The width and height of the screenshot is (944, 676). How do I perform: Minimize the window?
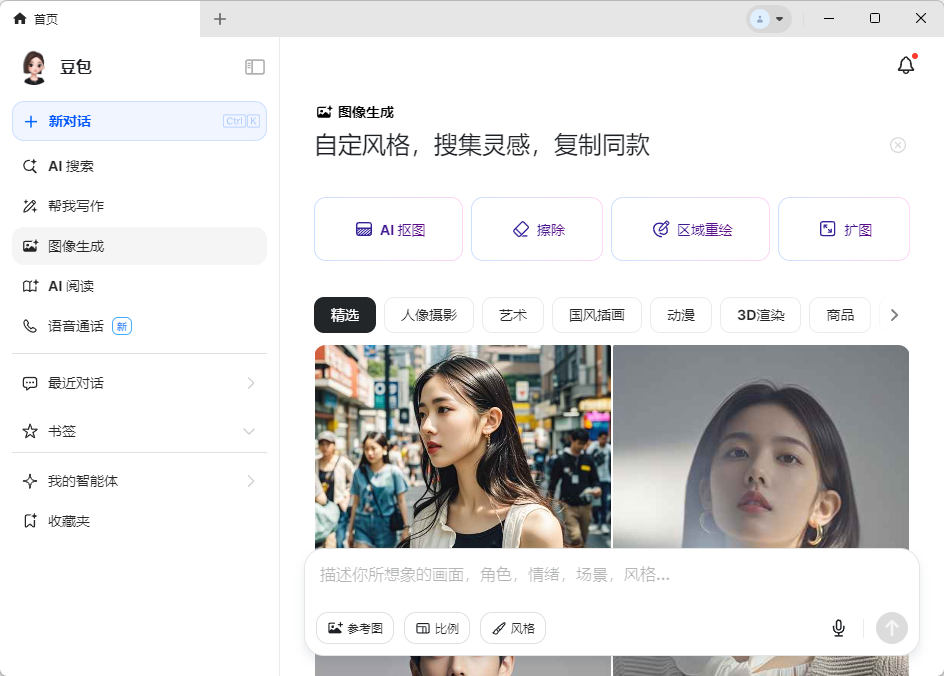[x=829, y=19]
